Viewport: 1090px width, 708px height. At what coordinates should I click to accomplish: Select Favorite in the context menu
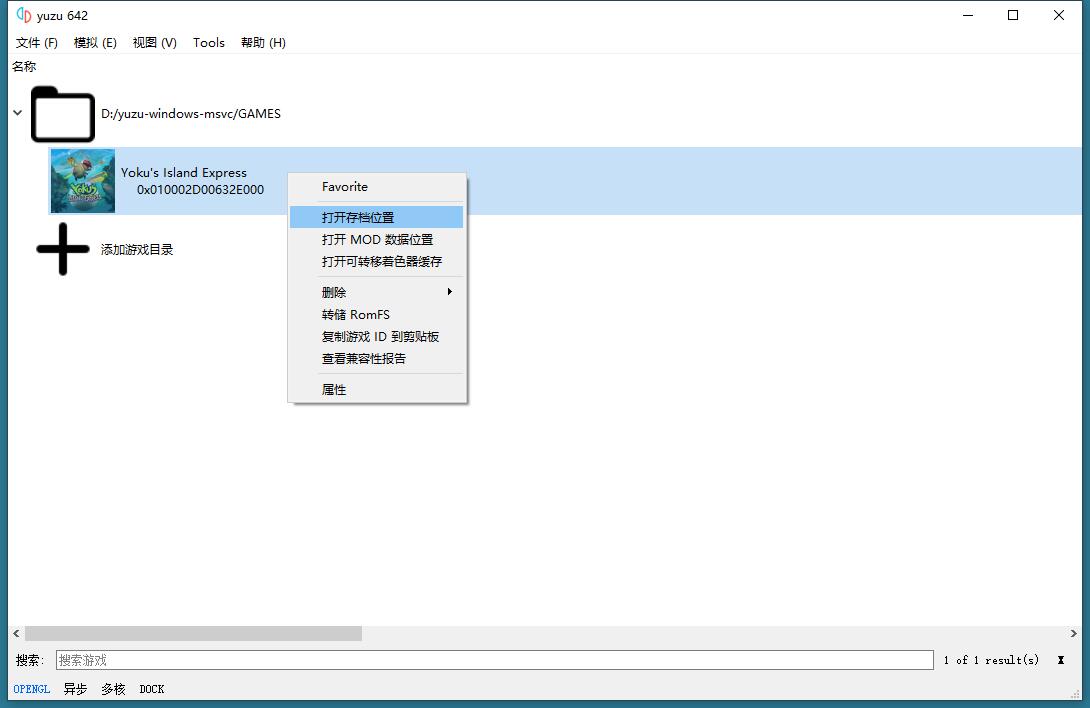[345, 187]
